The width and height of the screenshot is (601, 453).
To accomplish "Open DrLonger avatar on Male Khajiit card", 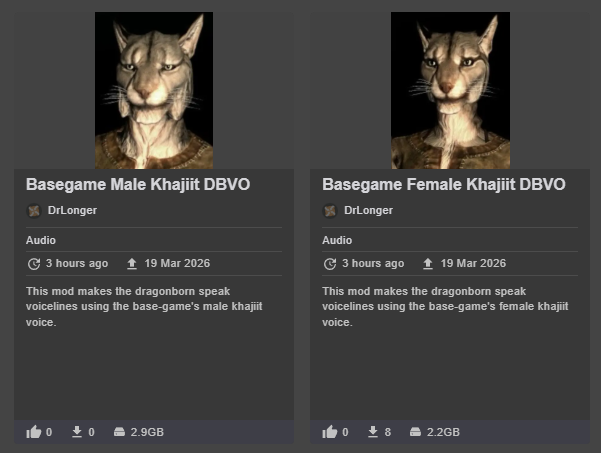I will [x=34, y=211].
